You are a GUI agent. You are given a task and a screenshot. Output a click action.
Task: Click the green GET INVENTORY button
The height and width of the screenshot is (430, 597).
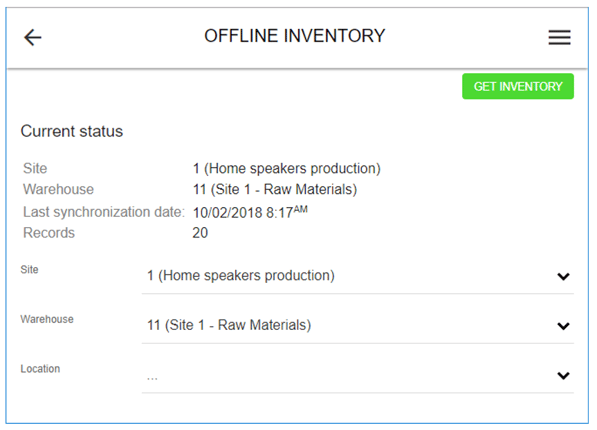[x=518, y=86]
